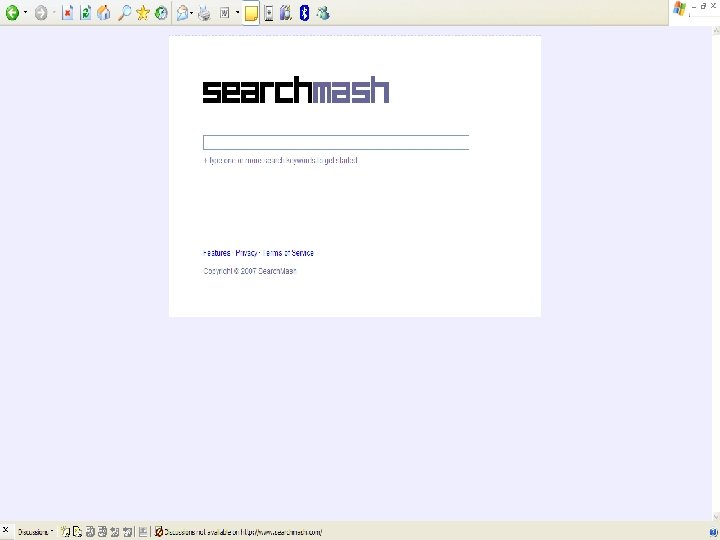This screenshot has height=540, width=720.
Task: Click the first icon after Discussions dropdown
Action: [65, 532]
